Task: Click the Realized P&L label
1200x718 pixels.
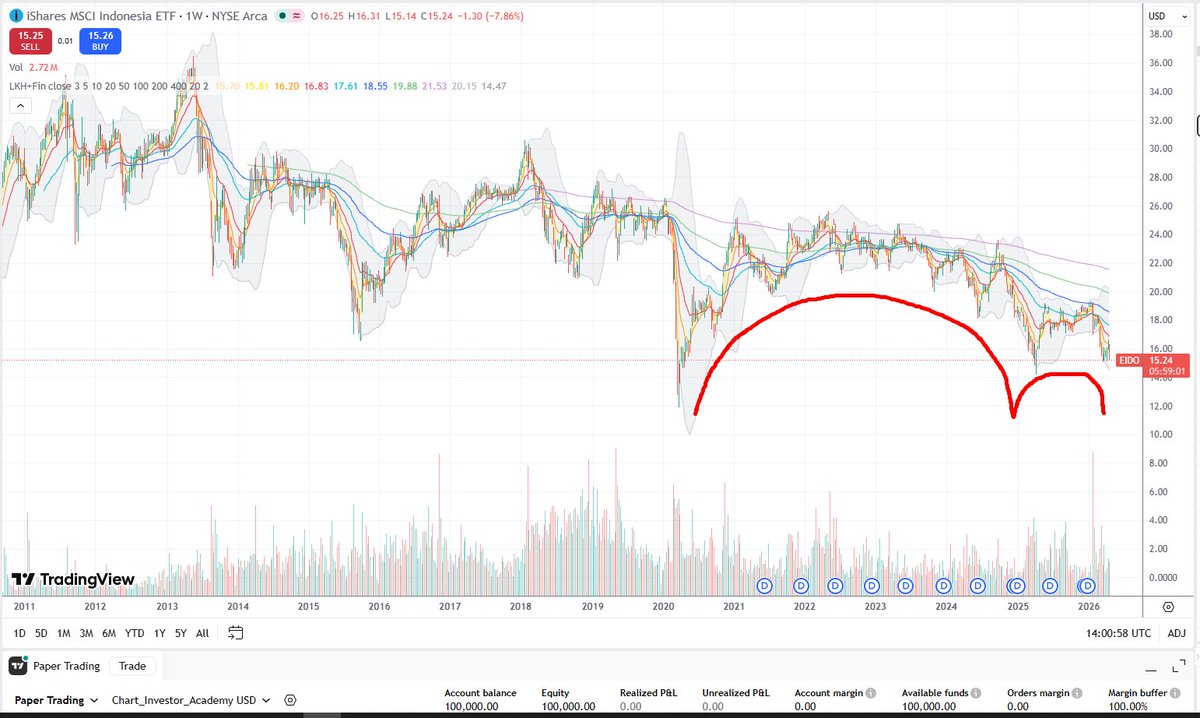Action: pyautogui.click(x=647, y=692)
